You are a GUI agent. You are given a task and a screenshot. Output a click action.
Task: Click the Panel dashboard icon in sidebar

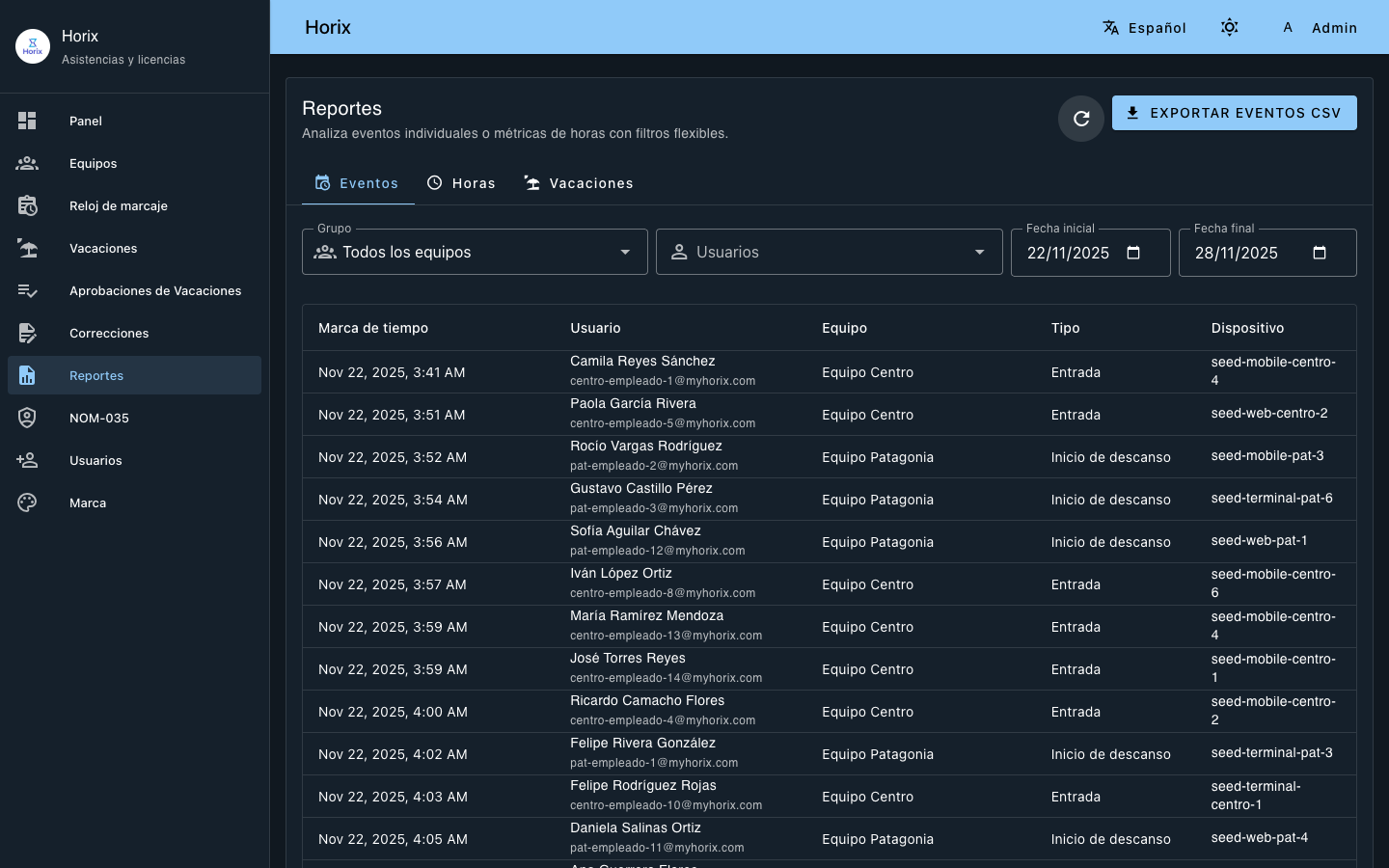click(x=27, y=121)
